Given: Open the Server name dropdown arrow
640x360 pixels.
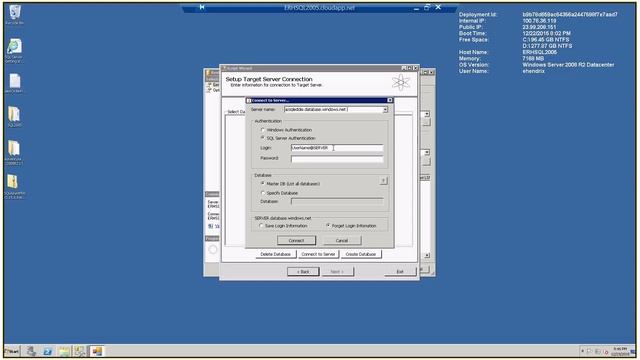Looking at the screenshot, I should [385, 109].
